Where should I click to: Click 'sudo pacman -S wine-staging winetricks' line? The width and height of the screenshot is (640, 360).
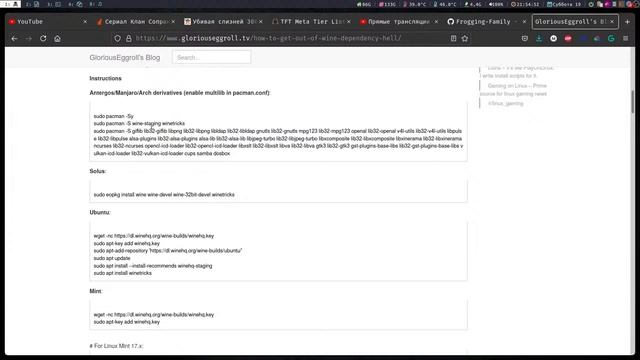tap(139, 124)
